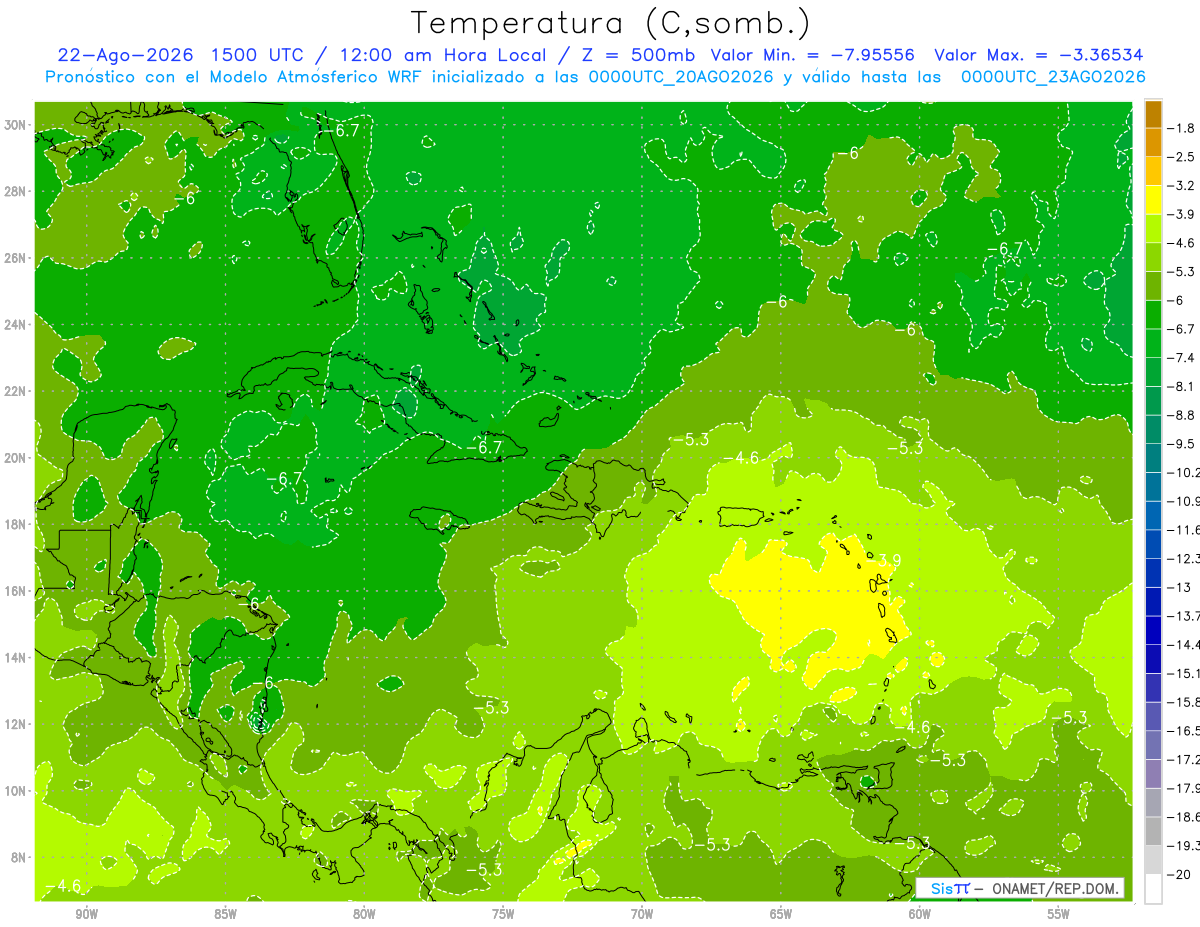Click the colorbar value "-7.4"

(1181, 358)
